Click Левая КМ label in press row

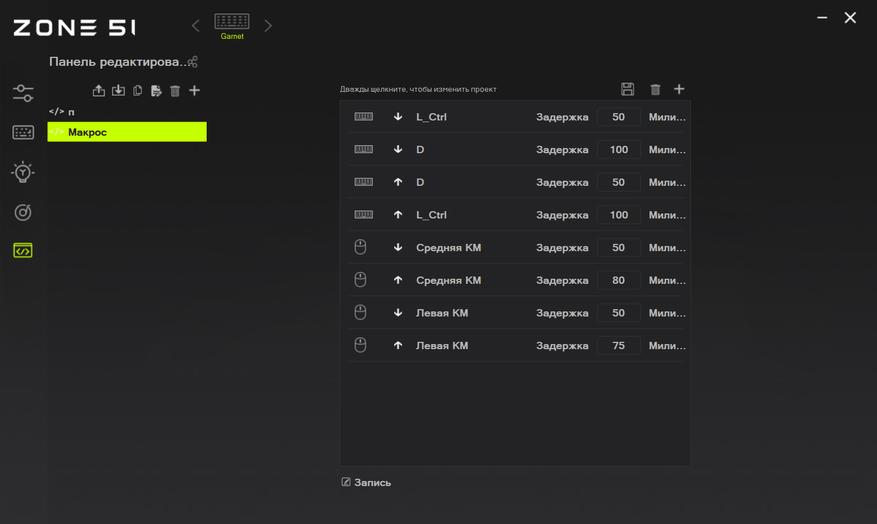pos(442,313)
